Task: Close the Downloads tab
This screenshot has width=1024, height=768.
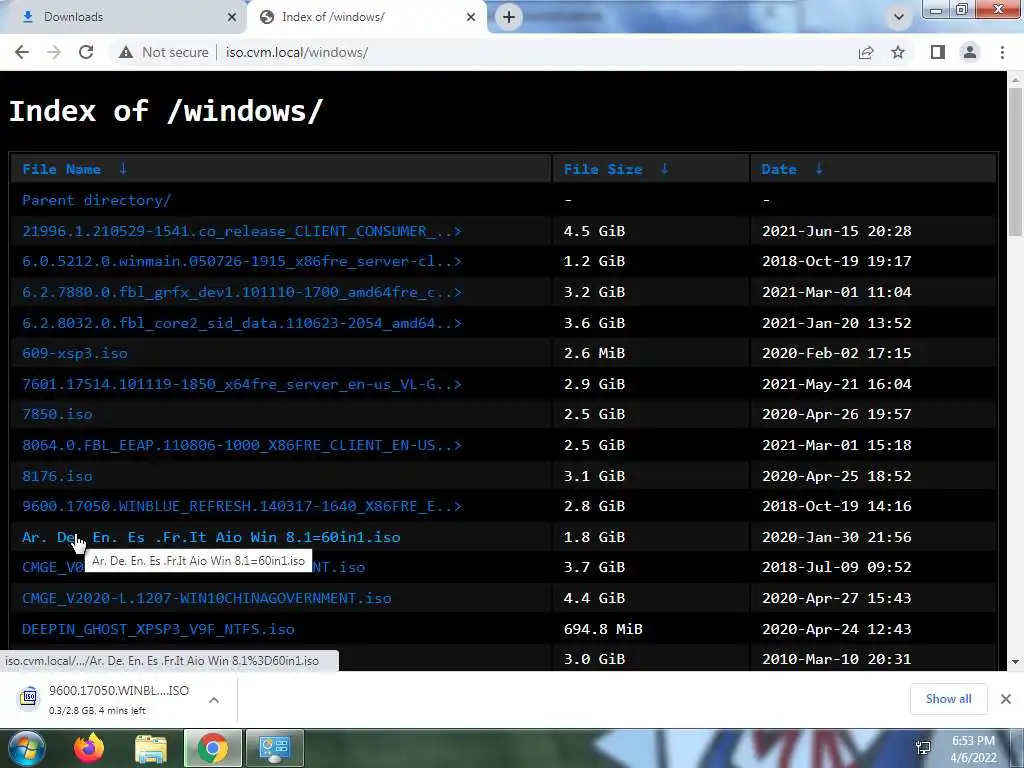Action: point(232,17)
